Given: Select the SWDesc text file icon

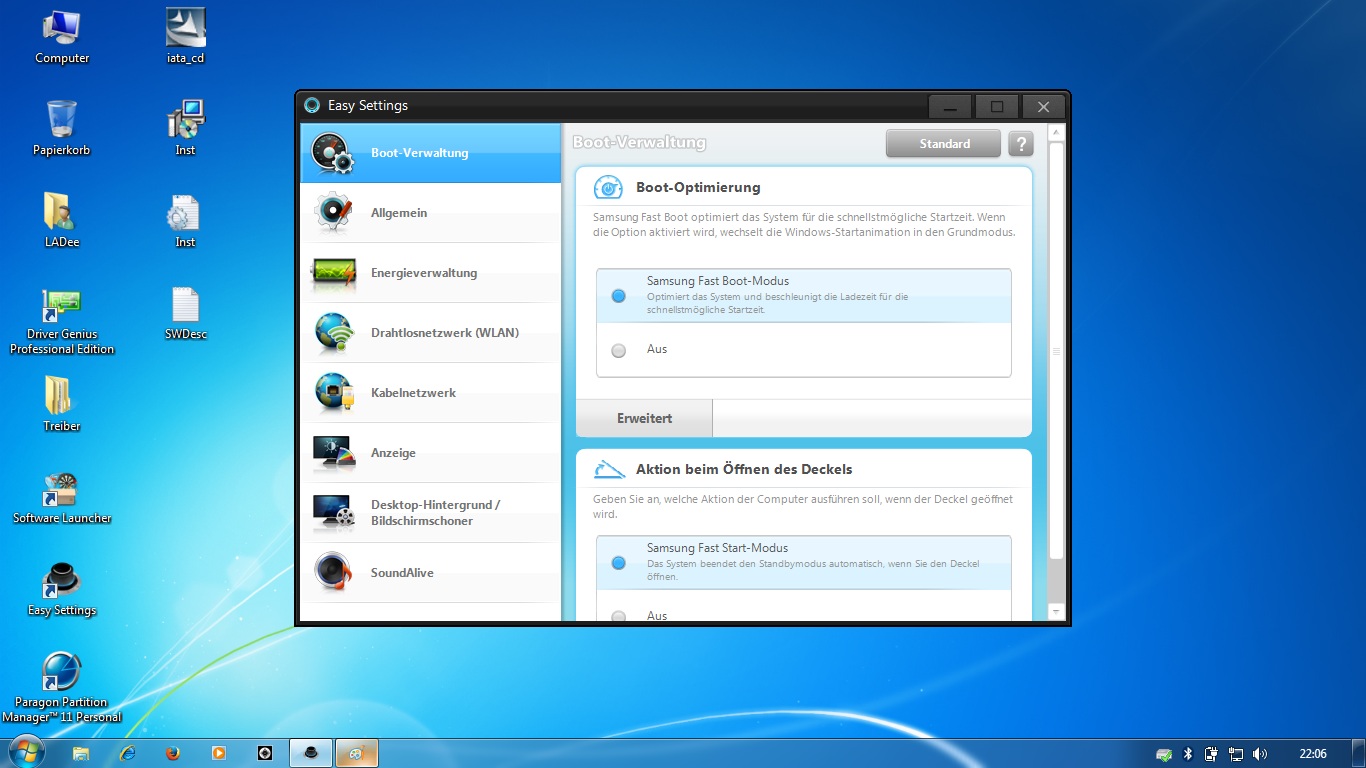Looking at the screenshot, I should tap(185, 305).
